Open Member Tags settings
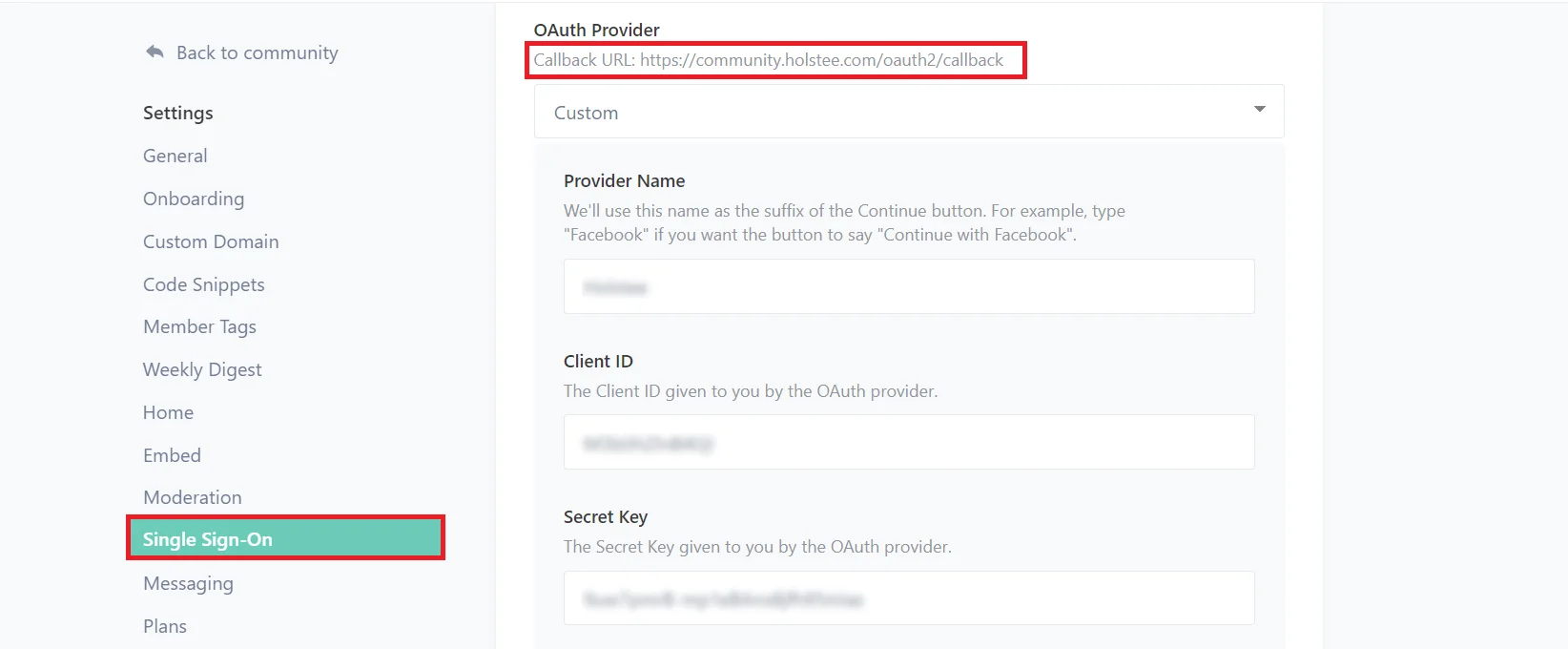The height and width of the screenshot is (649, 1568). point(199,326)
